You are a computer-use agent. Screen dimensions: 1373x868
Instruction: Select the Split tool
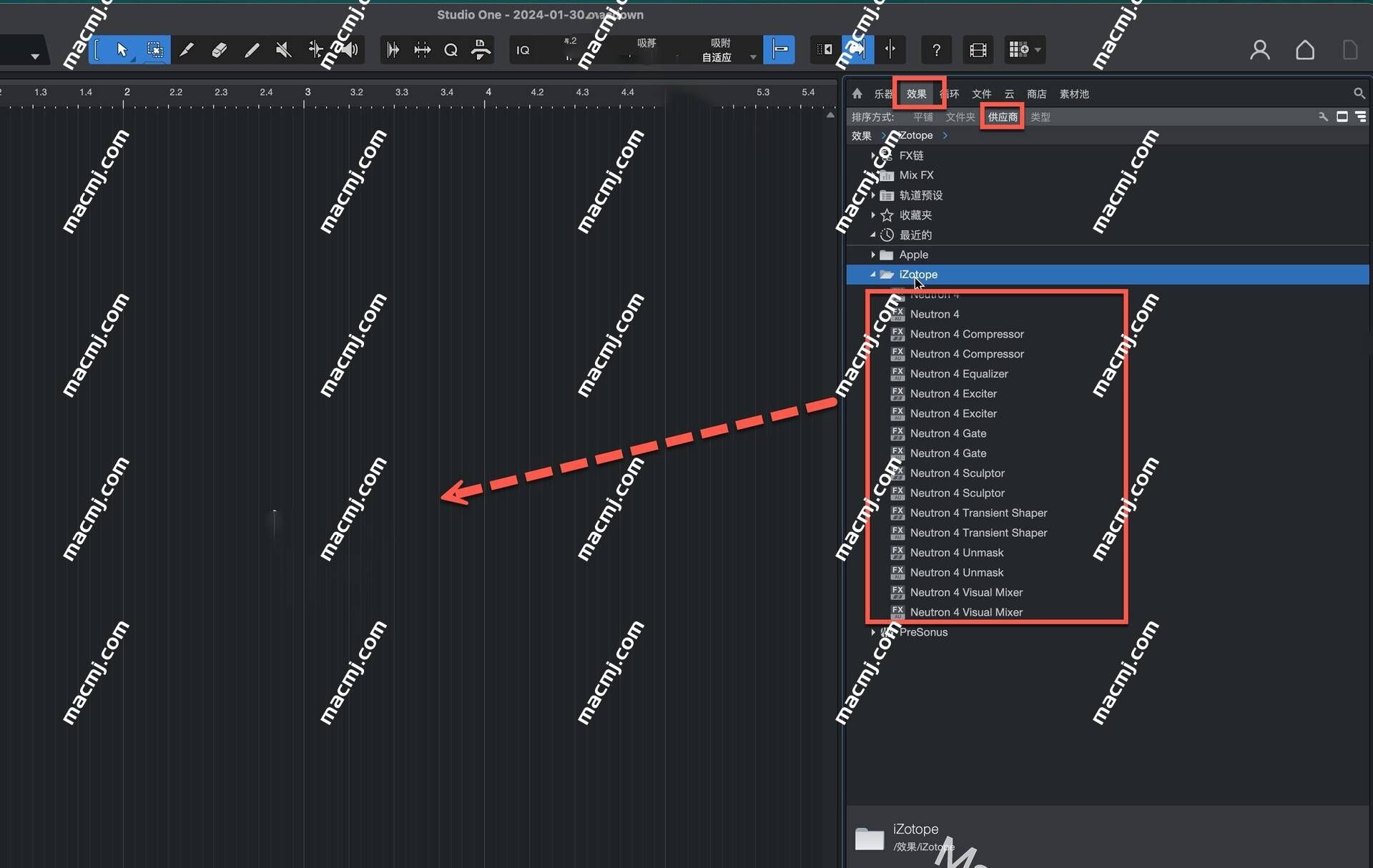[x=187, y=49]
